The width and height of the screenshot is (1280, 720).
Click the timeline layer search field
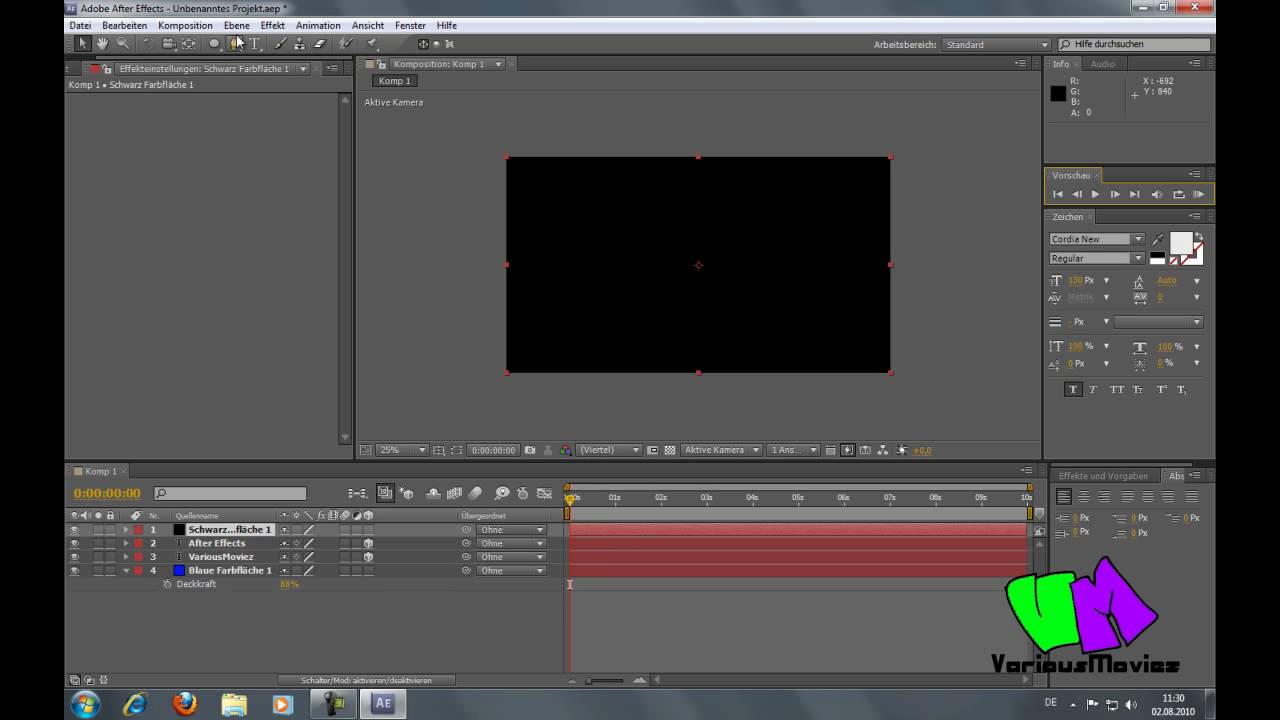click(230, 493)
